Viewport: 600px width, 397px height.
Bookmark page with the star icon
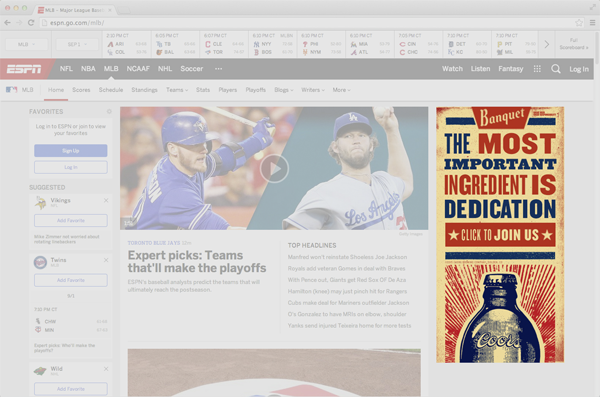tap(579, 23)
